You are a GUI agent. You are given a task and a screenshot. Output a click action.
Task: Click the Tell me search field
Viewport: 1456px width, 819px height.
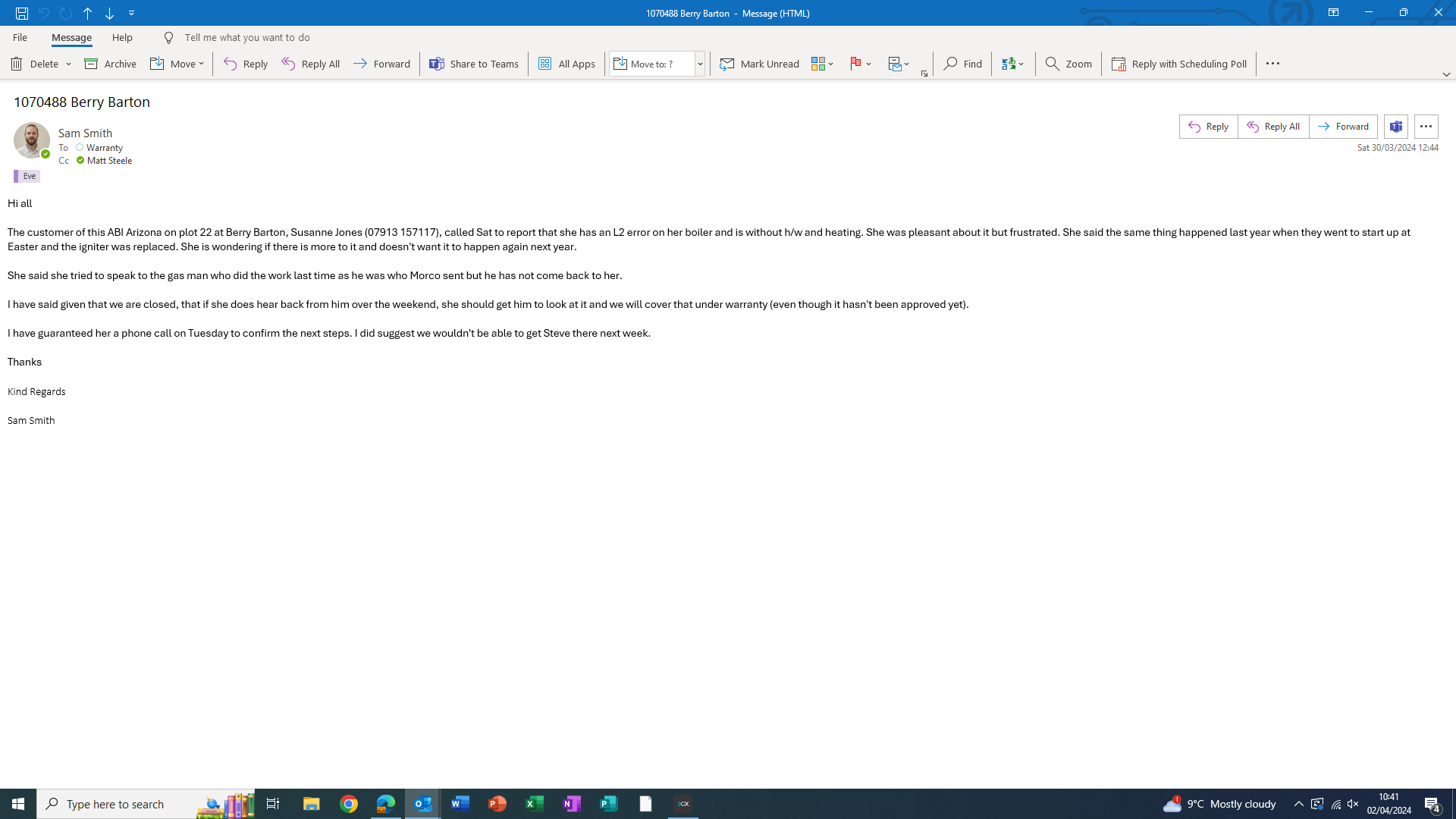(247, 37)
